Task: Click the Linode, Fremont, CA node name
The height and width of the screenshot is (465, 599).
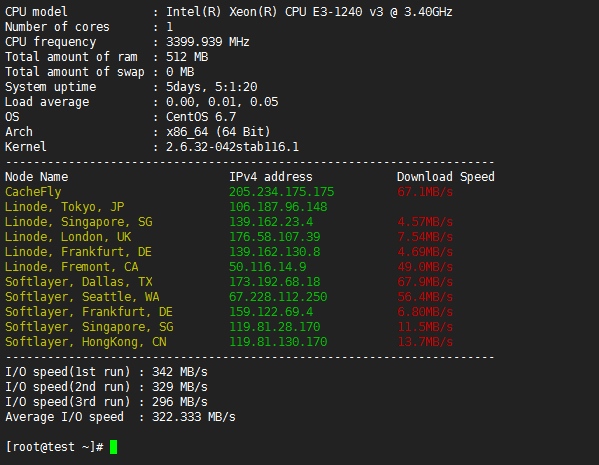Action: 71,267
